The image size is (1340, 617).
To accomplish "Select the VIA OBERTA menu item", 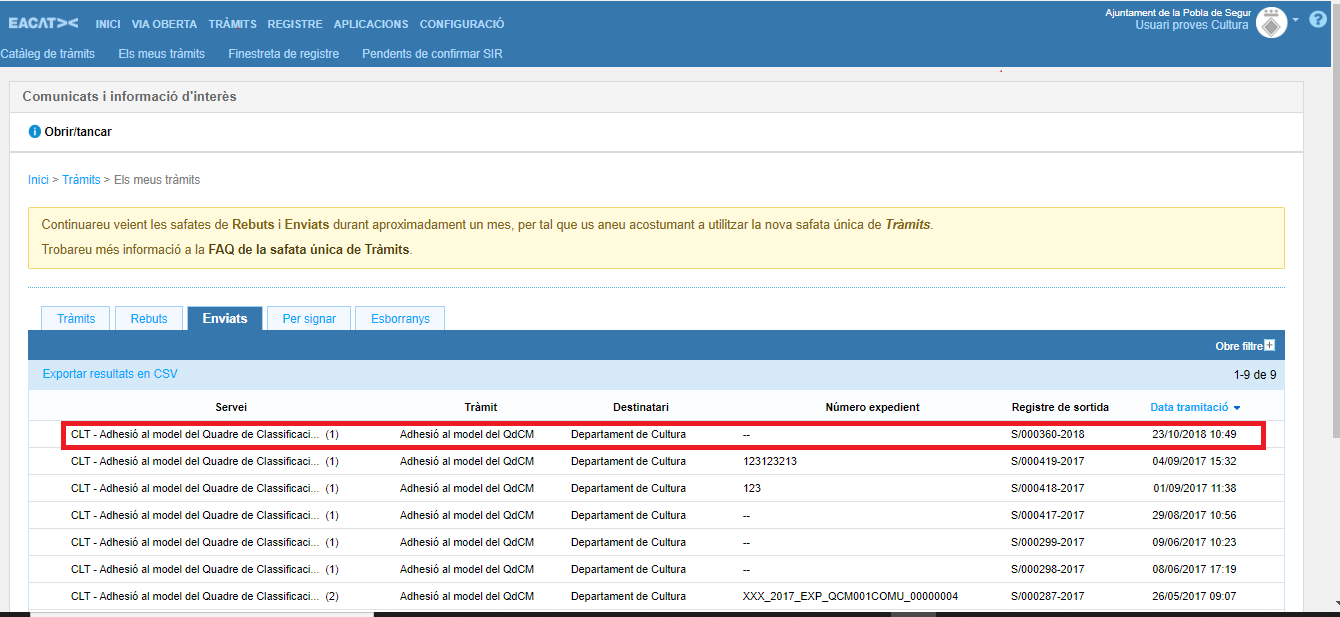I will [164, 24].
